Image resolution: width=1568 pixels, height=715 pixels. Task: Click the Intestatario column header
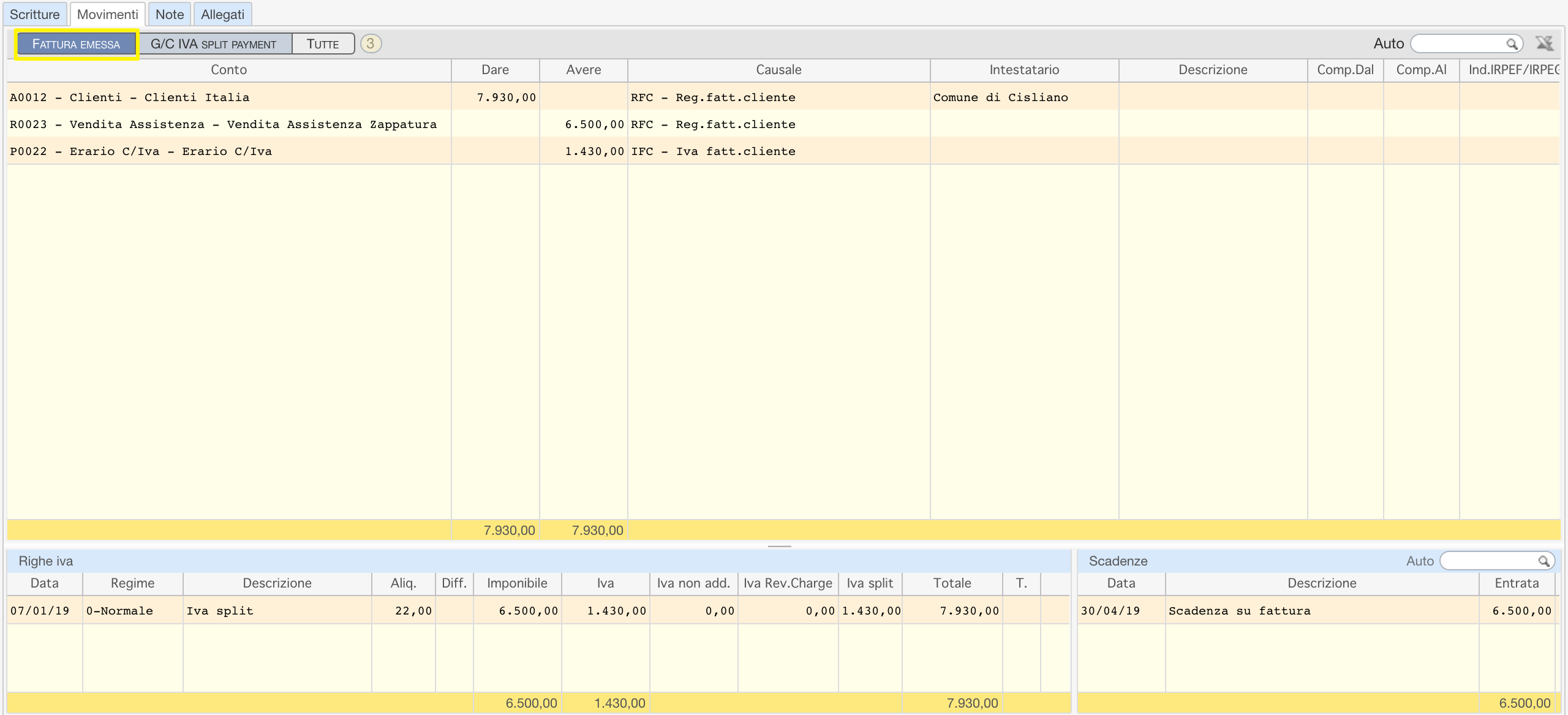1025,70
